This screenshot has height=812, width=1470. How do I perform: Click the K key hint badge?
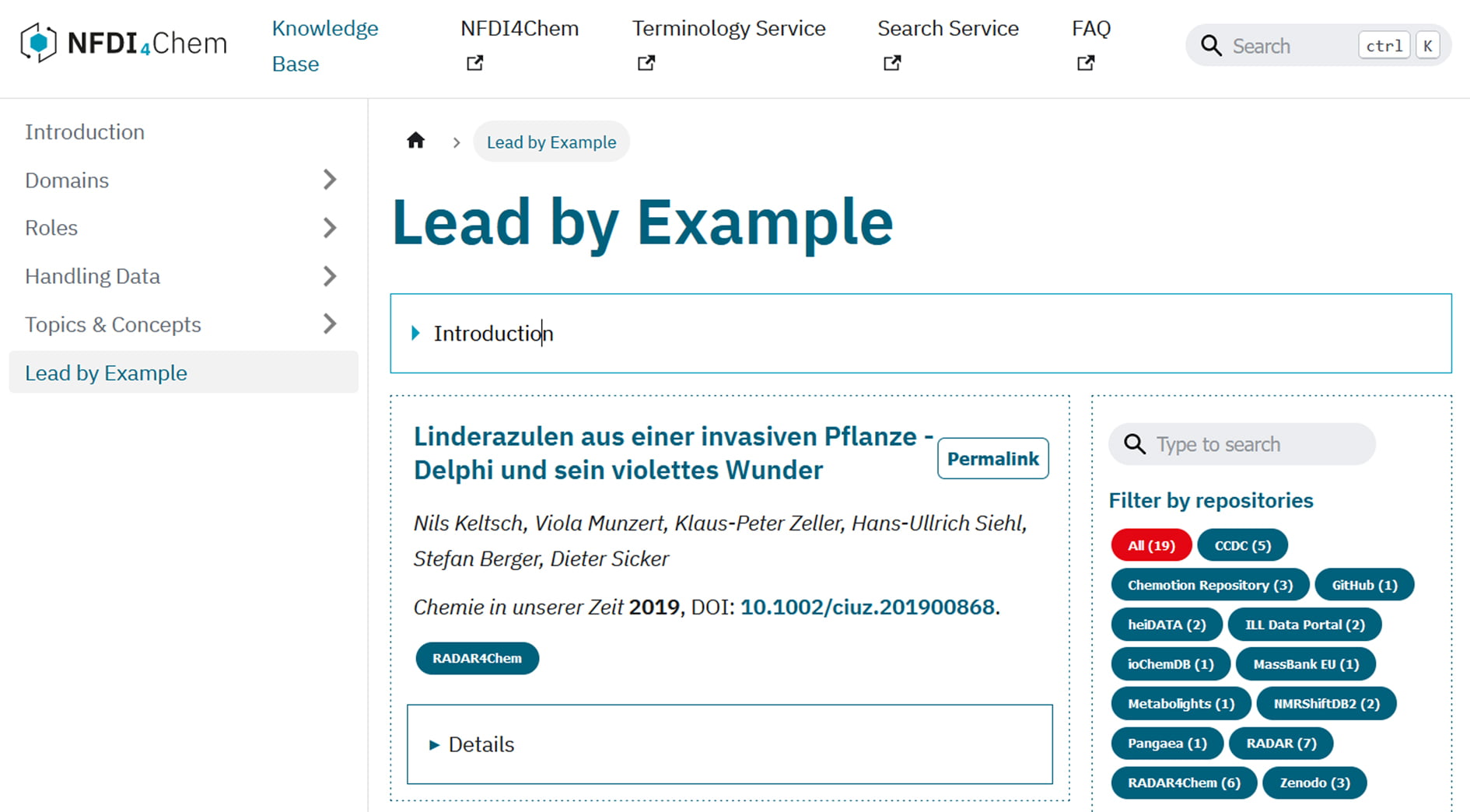pyautogui.click(x=1427, y=46)
